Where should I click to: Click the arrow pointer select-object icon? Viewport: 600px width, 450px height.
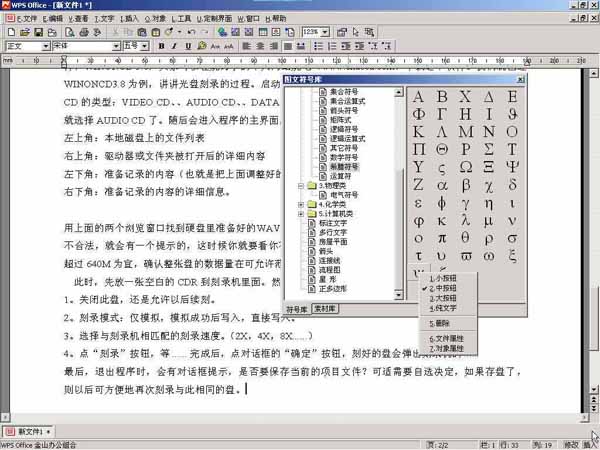click(356, 32)
